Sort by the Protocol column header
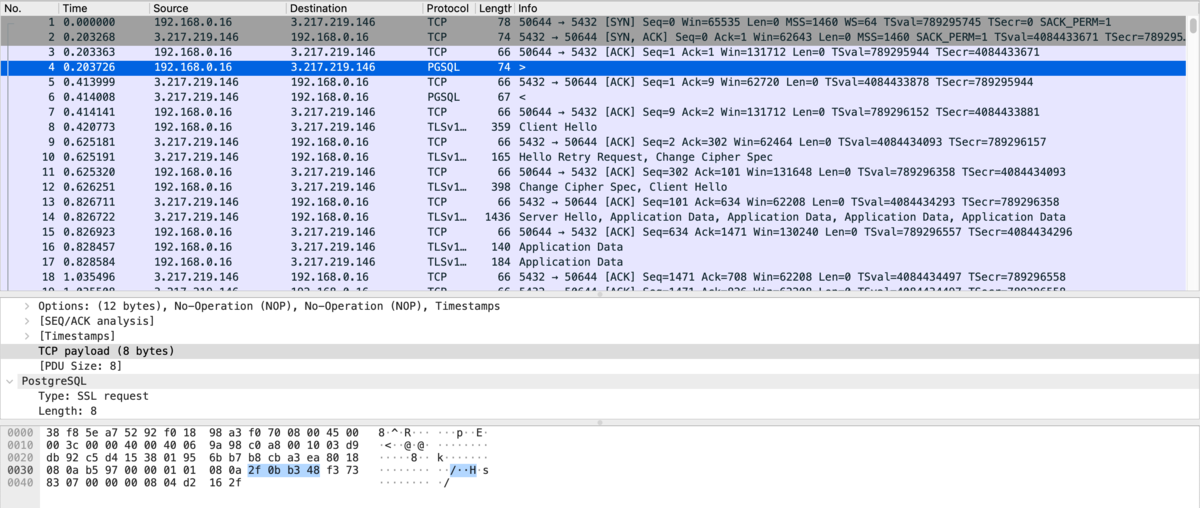This screenshot has height=508, width=1200. [x=448, y=8]
